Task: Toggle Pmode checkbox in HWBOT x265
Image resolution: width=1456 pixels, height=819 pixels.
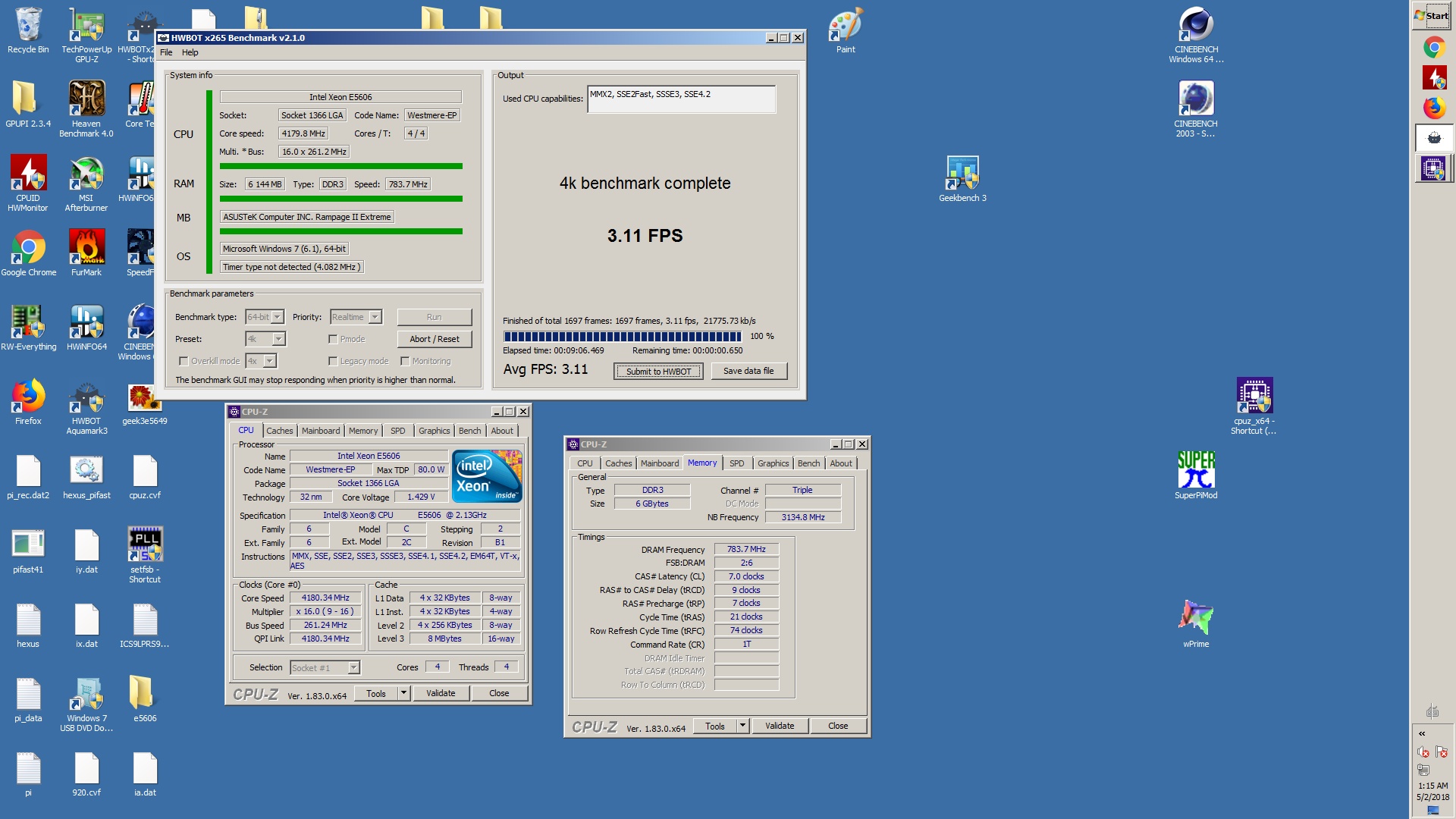Action: coord(333,339)
